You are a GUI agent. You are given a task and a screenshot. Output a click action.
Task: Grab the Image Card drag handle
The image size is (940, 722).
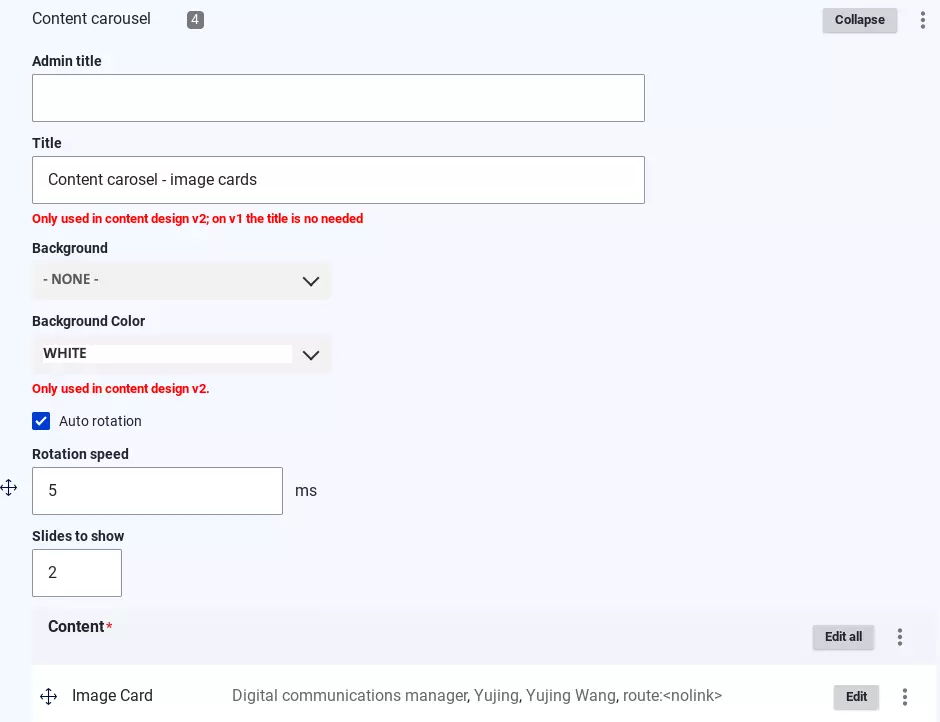[x=48, y=696]
